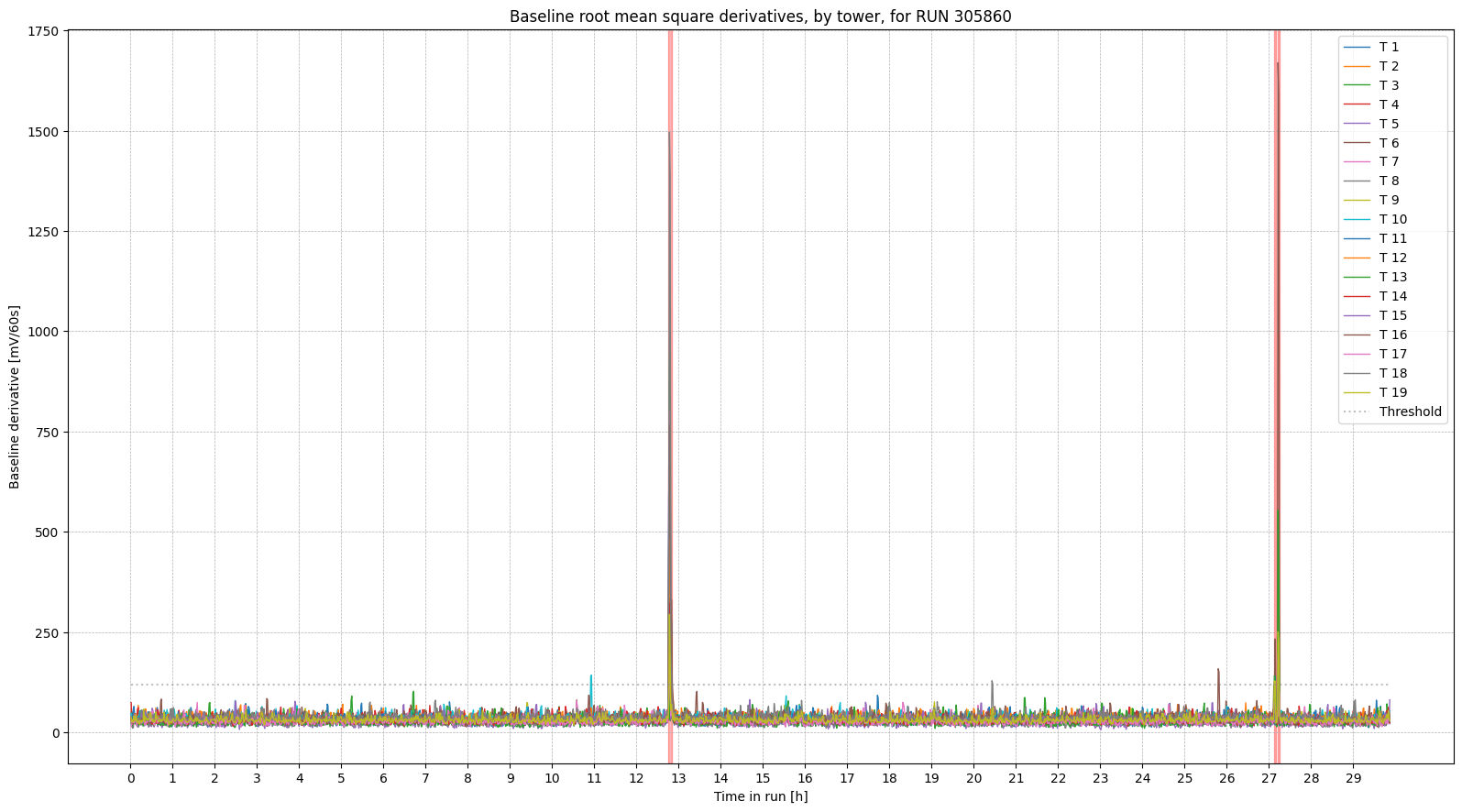Click the T 19 legend entry

pos(1392,392)
